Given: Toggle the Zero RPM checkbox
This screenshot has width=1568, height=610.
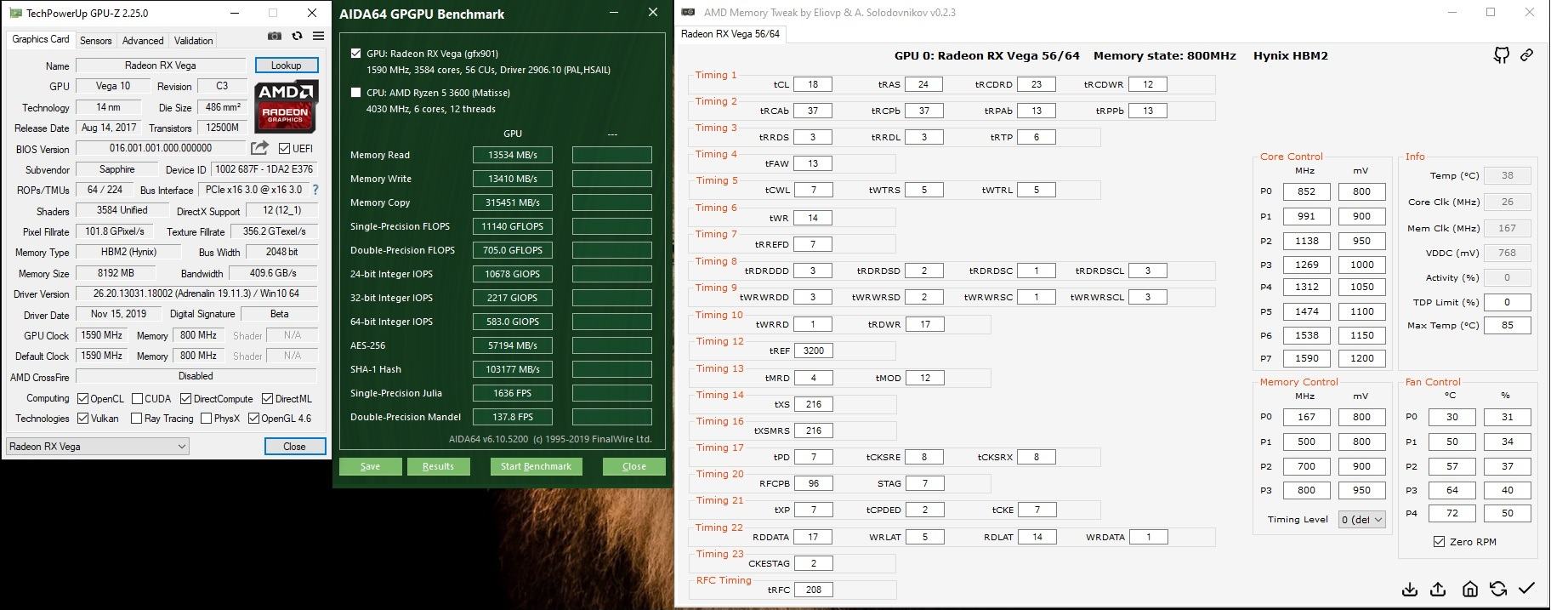Looking at the screenshot, I should coord(1439,542).
